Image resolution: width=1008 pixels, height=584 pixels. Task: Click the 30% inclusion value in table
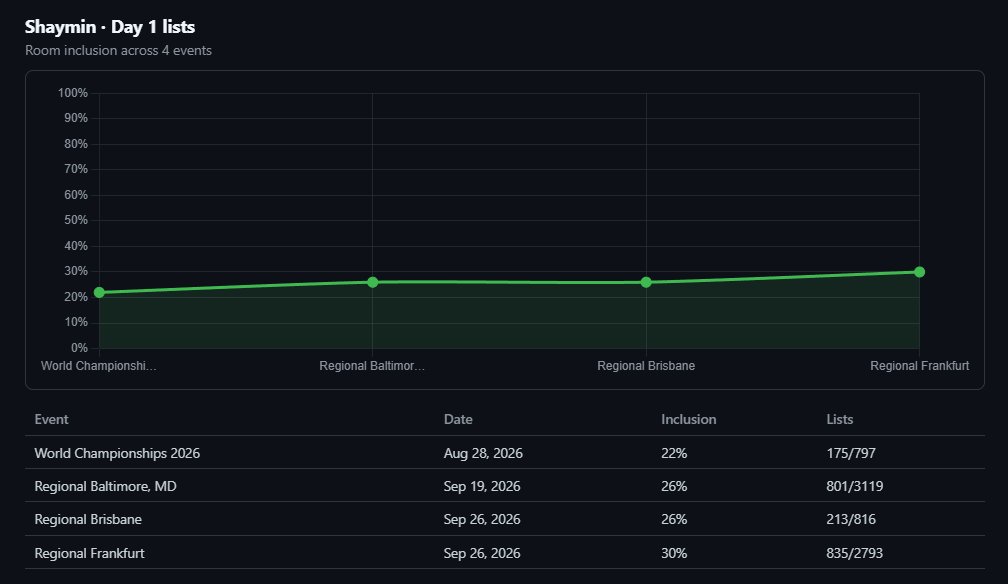674,553
